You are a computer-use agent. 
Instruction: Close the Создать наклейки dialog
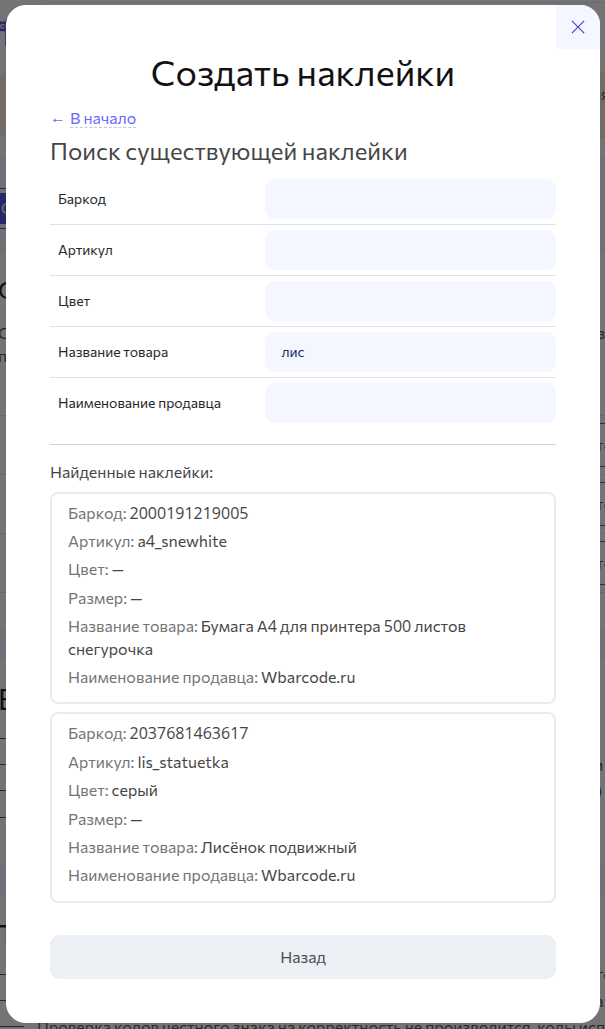coord(577,27)
